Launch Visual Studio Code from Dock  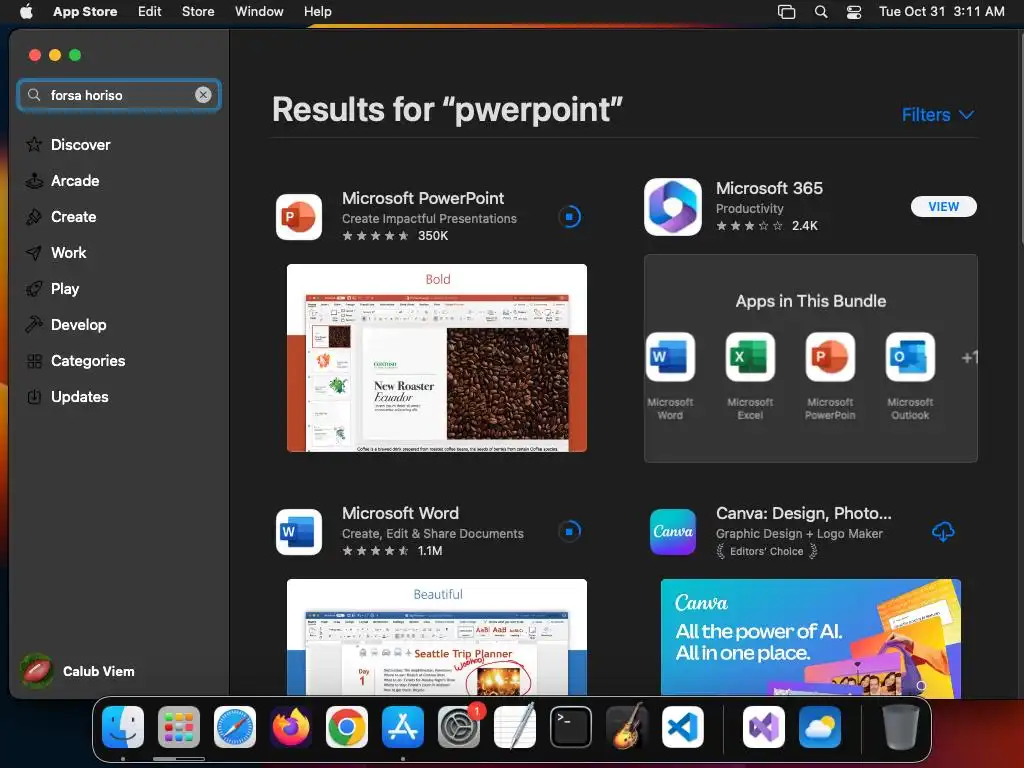(x=683, y=727)
